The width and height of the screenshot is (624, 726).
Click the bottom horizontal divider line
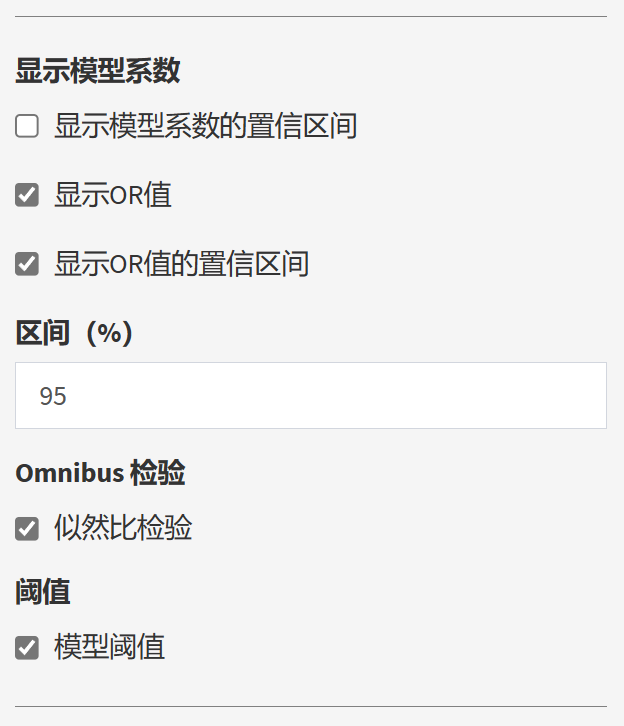[310, 707]
